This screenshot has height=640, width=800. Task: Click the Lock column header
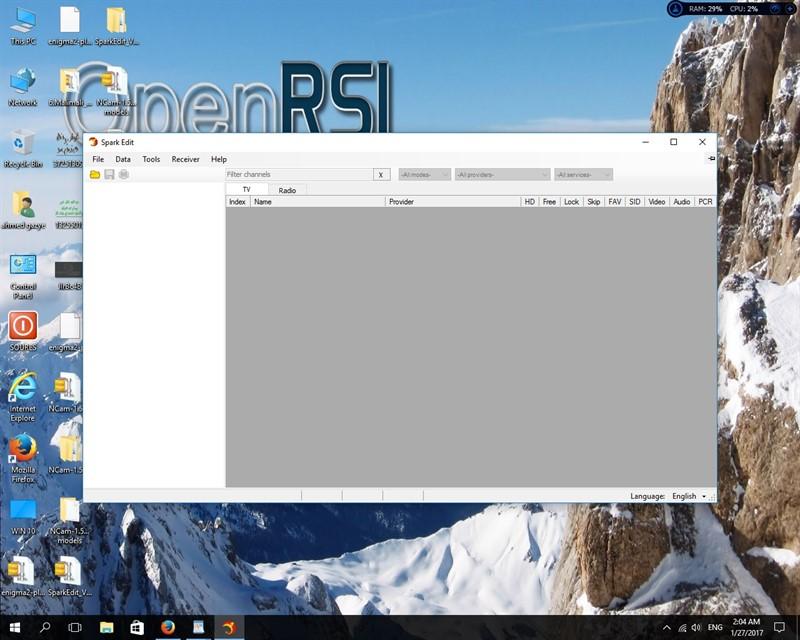571,202
